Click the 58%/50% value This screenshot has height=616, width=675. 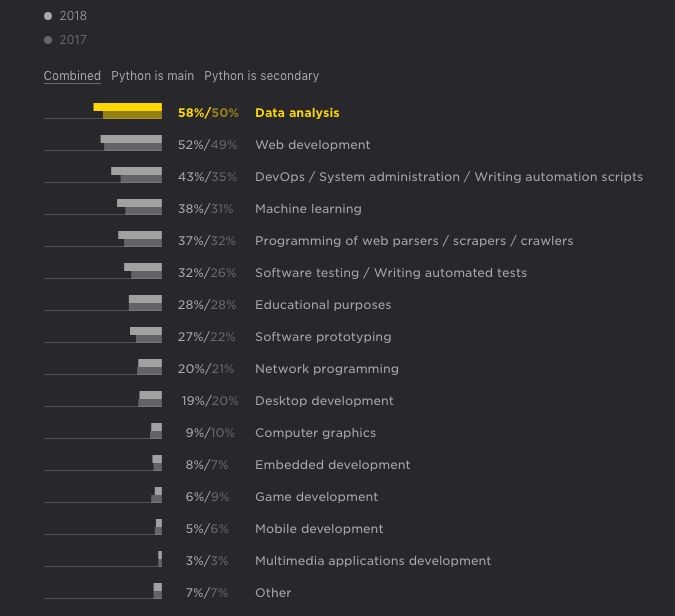[208, 113]
